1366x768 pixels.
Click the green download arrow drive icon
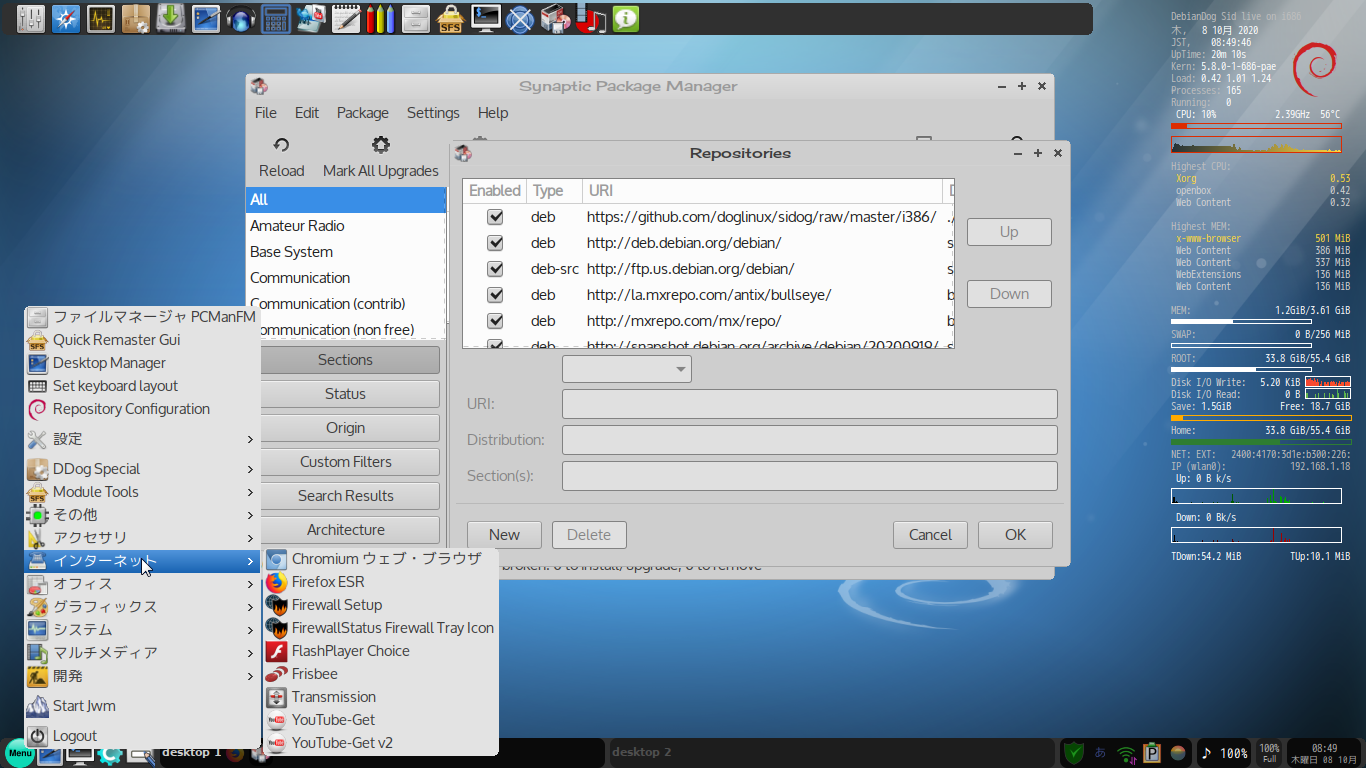pyautogui.click(x=170, y=18)
